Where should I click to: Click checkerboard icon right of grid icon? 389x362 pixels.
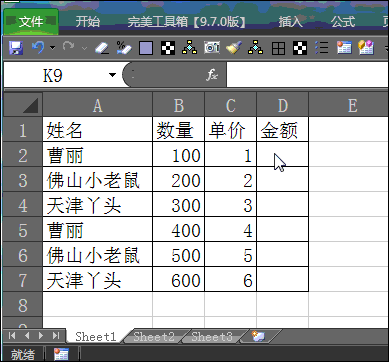pyautogui.click(x=300, y=48)
